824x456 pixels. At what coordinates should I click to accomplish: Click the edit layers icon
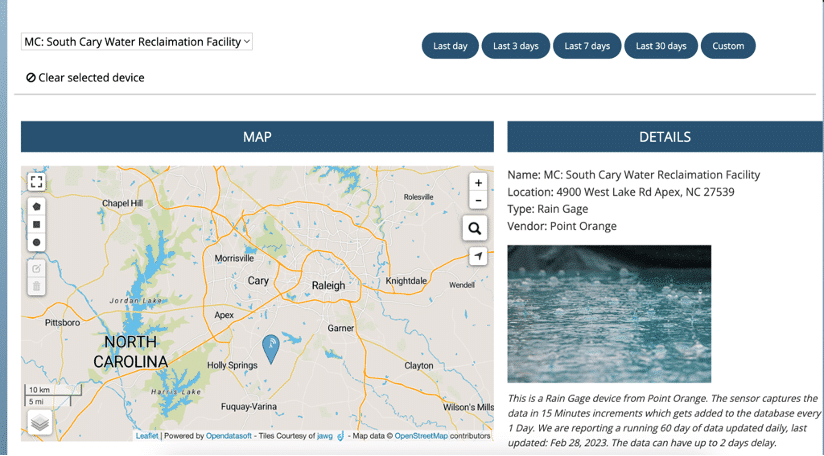[x=37, y=269]
